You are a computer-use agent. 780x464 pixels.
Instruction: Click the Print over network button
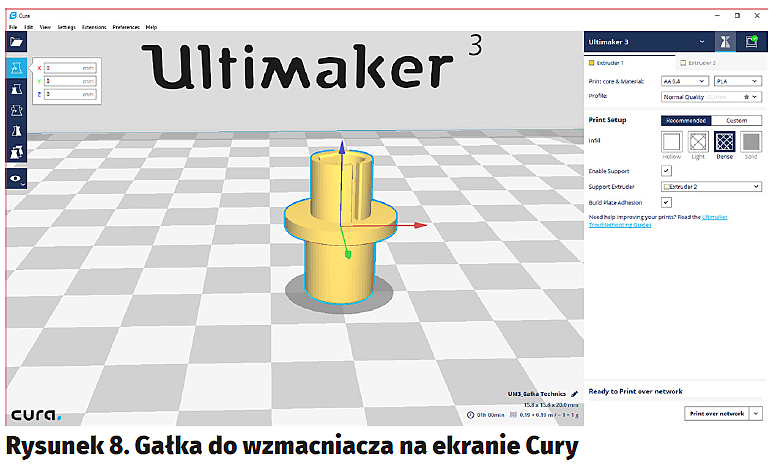pyautogui.click(x=717, y=413)
